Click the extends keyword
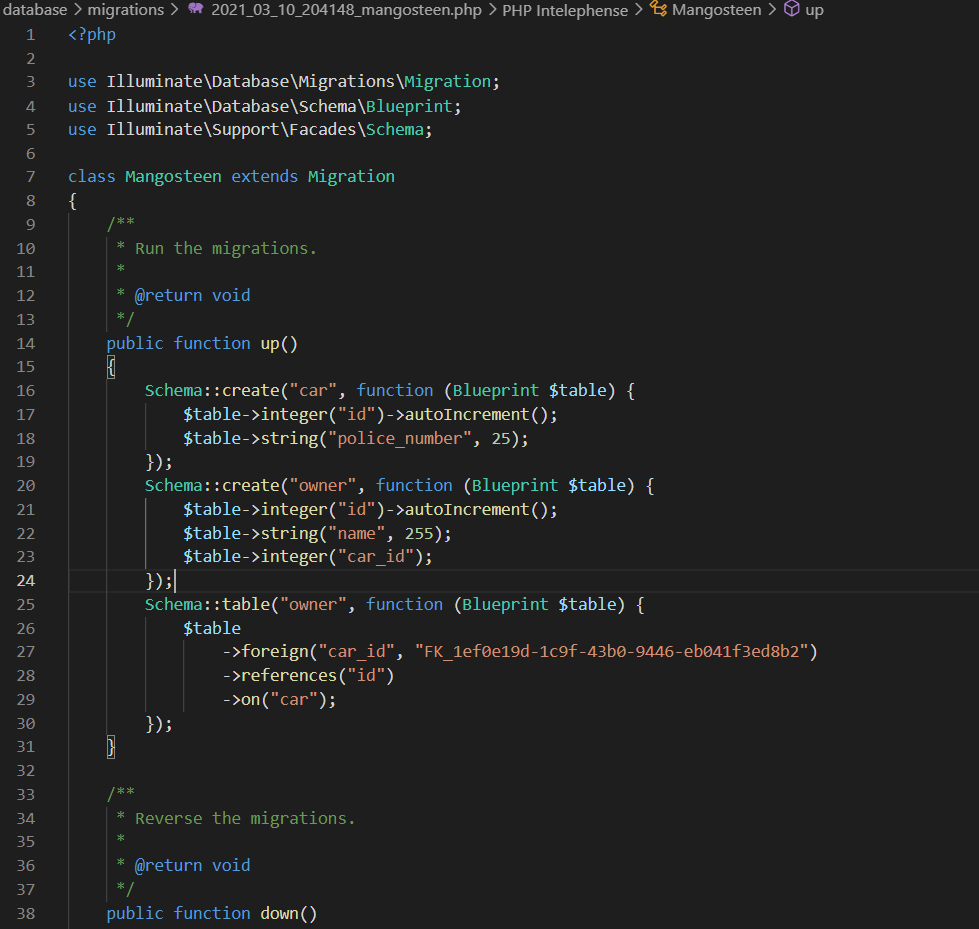This screenshot has height=929, width=979. tap(265, 177)
